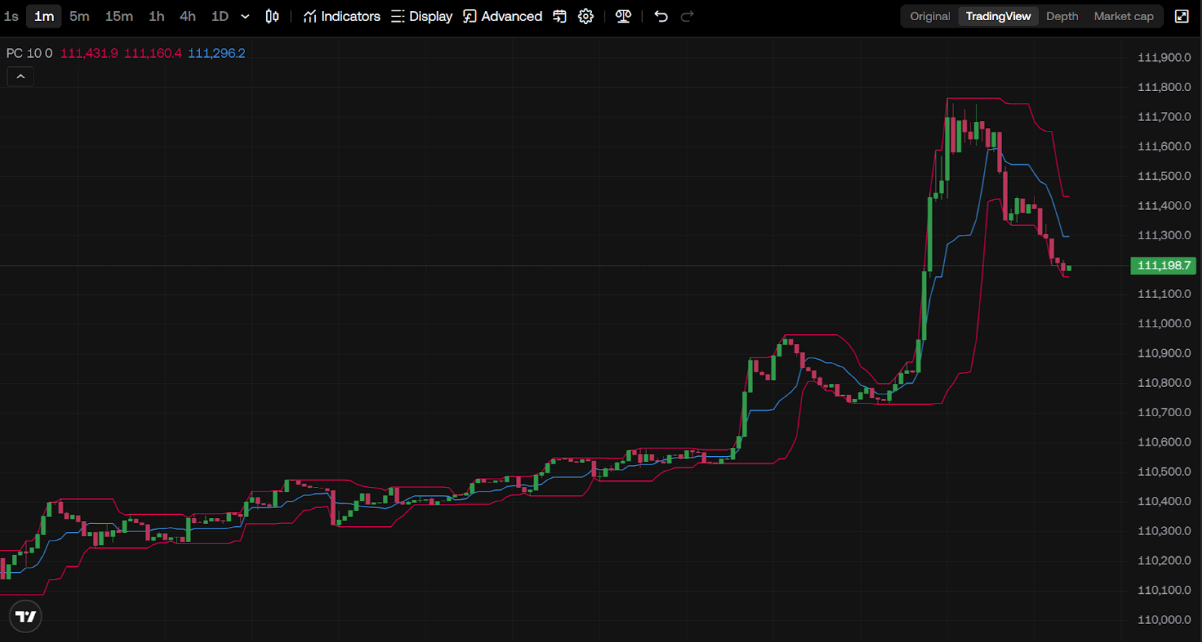Click the Advanced button

(x=502, y=16)
